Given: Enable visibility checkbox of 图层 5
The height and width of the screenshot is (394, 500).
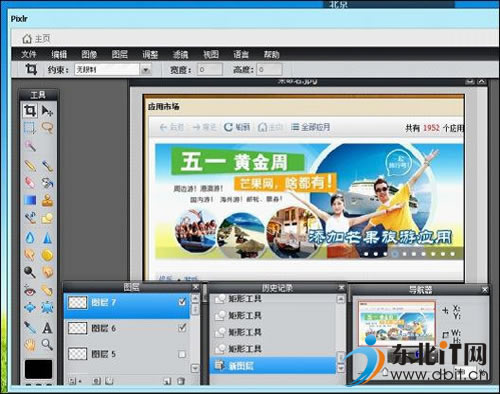Looking at the screenshot, I should point(182,354).
